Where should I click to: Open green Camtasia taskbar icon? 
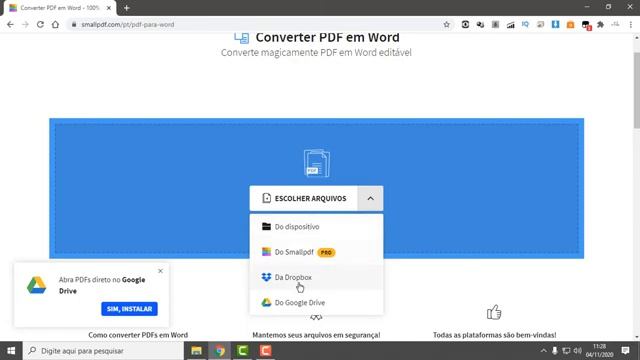pyautogui.click(x=242, y=351)
